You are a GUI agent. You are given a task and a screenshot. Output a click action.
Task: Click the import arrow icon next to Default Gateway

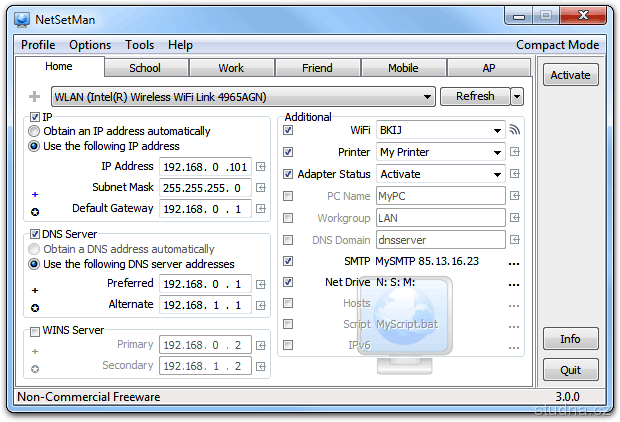point(261,209)
